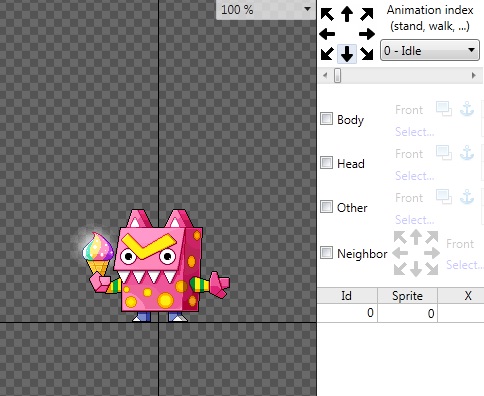Image resolution: width=484 pixels, height=396 pixels.
Task: Click Select... link for Neighbor
Action: (465, 265)
